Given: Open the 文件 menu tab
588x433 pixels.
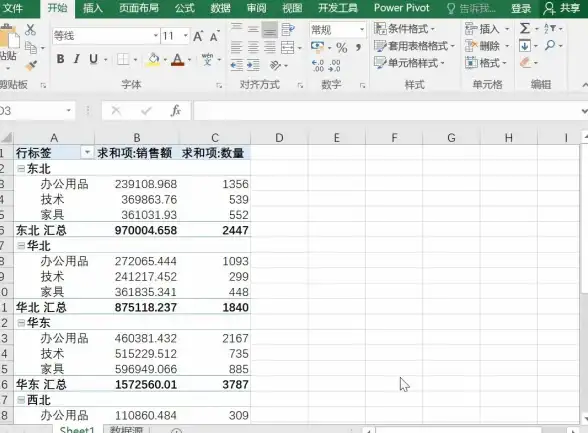Looking at the screenshot, I should 12,8.
